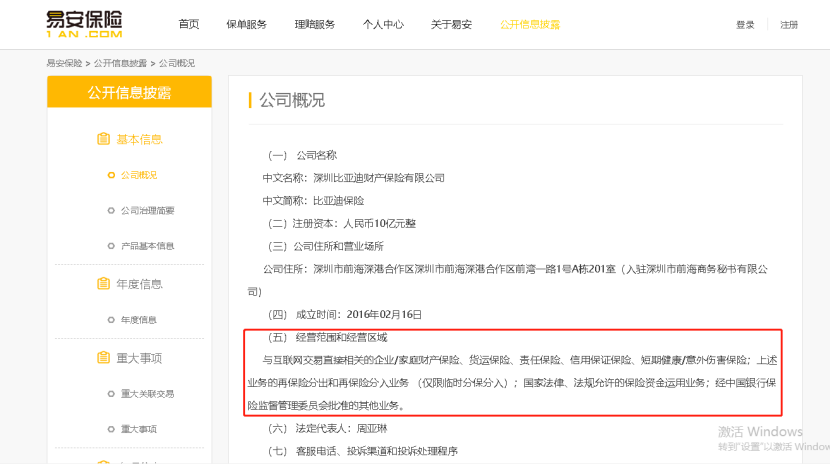Click 易安保险 in the breadcrumb path
830x464 pixels.
64,63
